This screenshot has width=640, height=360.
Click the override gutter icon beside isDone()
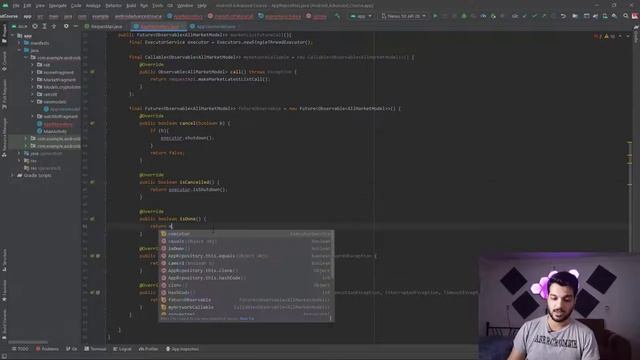tap(92, 219)
